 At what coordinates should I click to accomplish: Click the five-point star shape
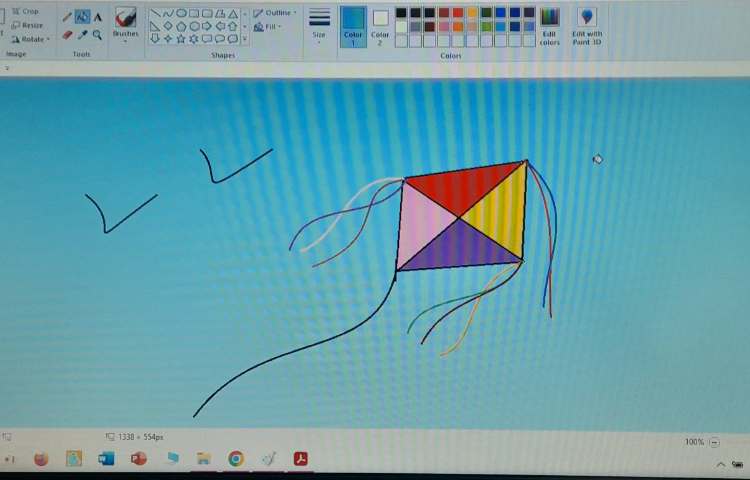[x=181, y=39]
